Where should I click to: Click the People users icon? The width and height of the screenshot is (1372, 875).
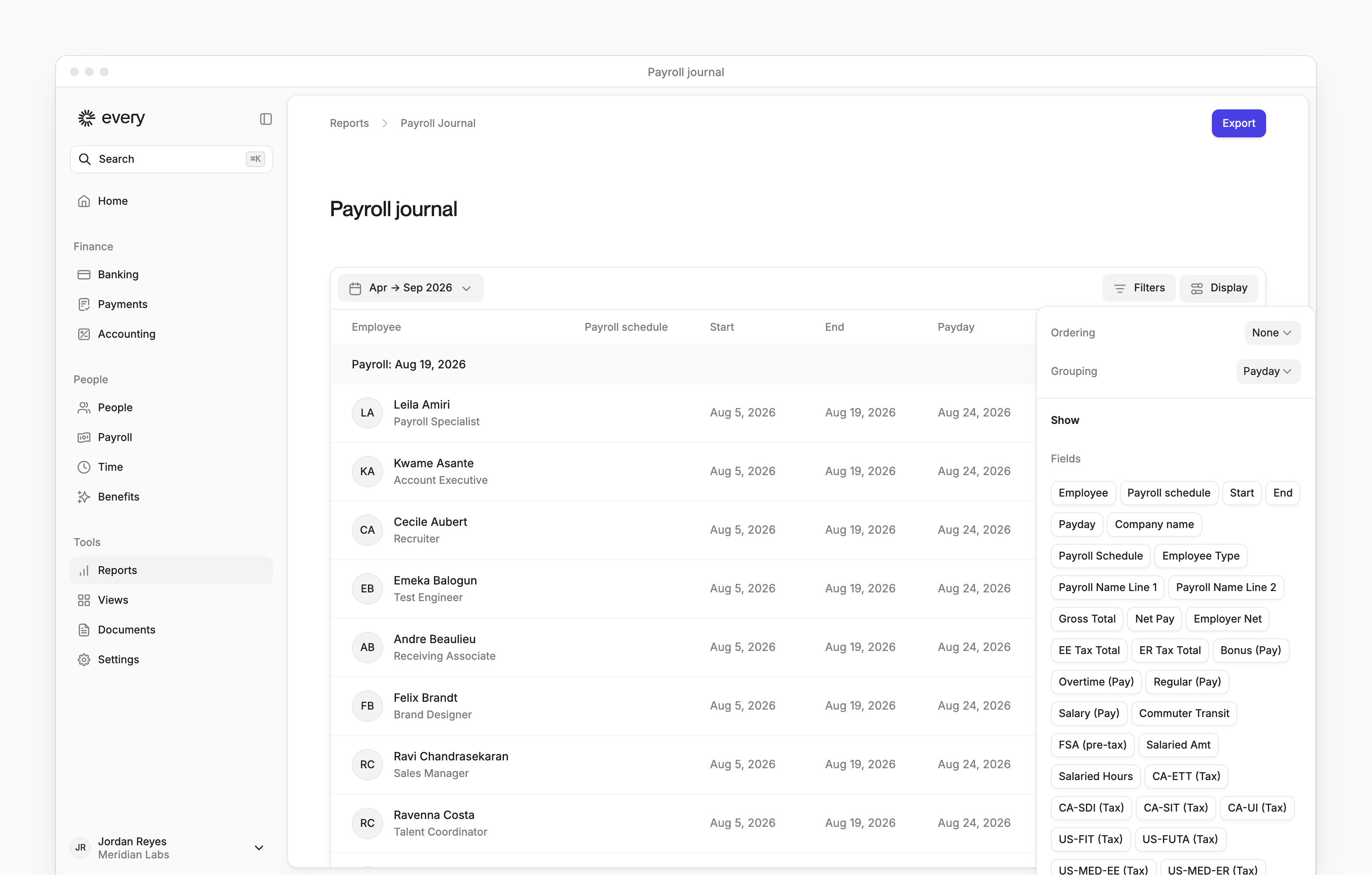coord(84,407)
